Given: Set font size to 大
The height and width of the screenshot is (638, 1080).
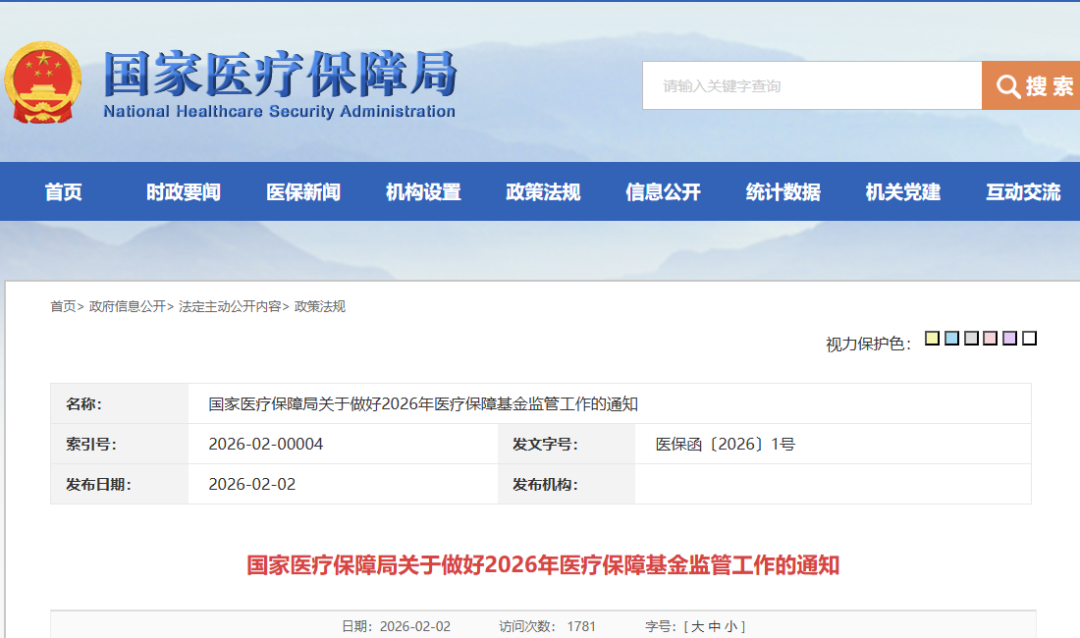Looking at the screenshot, I should point(697,627).
